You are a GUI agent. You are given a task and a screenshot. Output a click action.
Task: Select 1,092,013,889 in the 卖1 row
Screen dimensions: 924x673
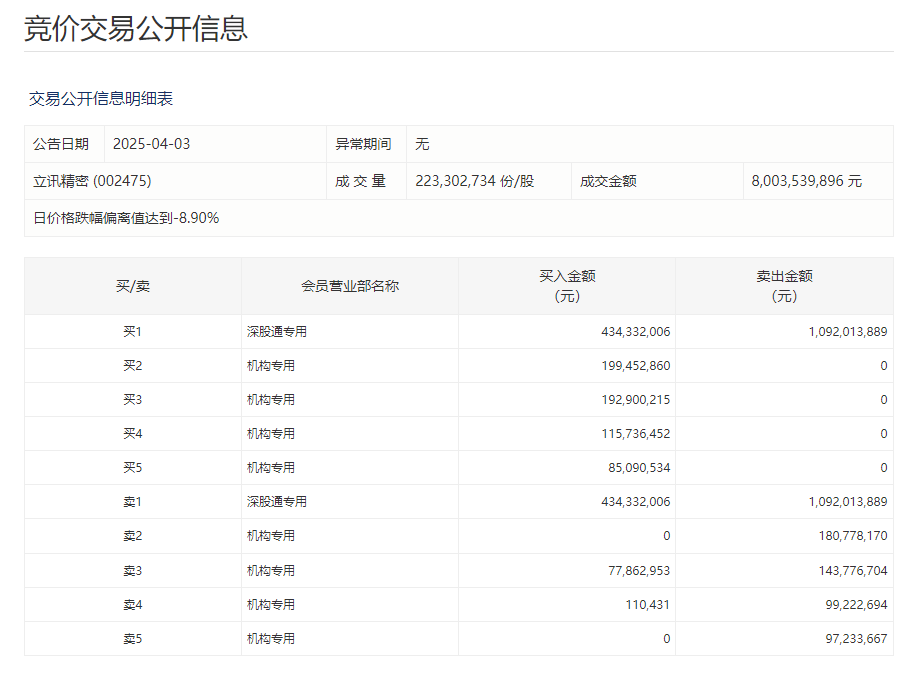847,502
